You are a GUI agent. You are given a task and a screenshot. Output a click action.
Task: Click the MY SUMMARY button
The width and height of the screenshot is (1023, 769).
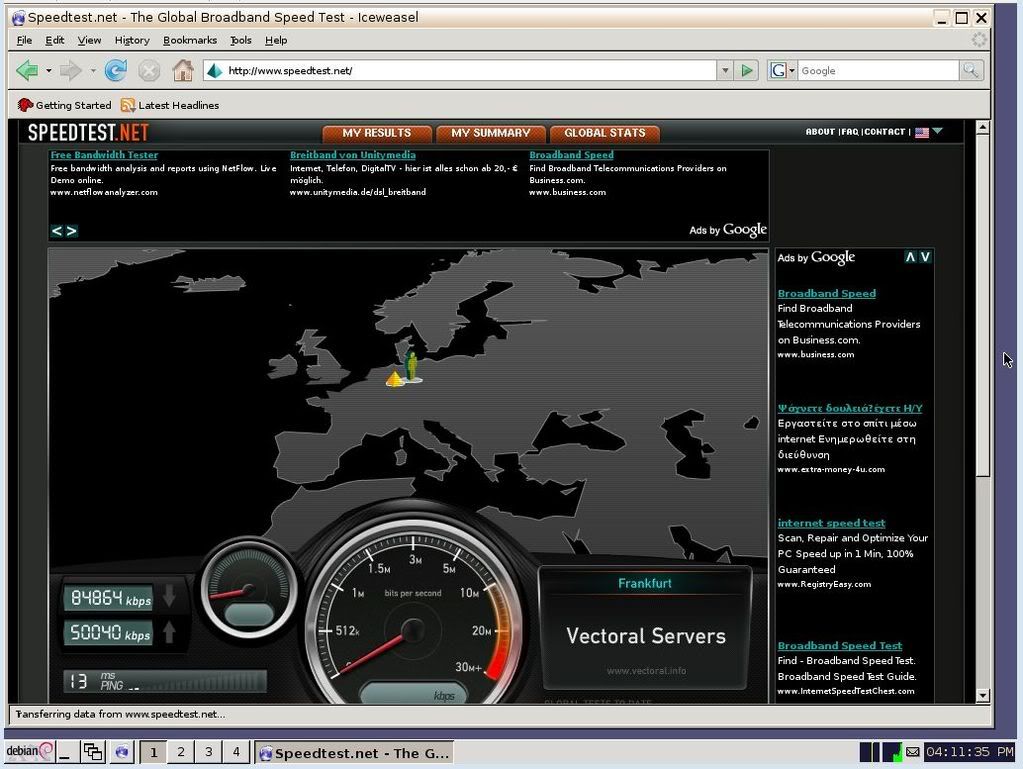tap(491, 133)
